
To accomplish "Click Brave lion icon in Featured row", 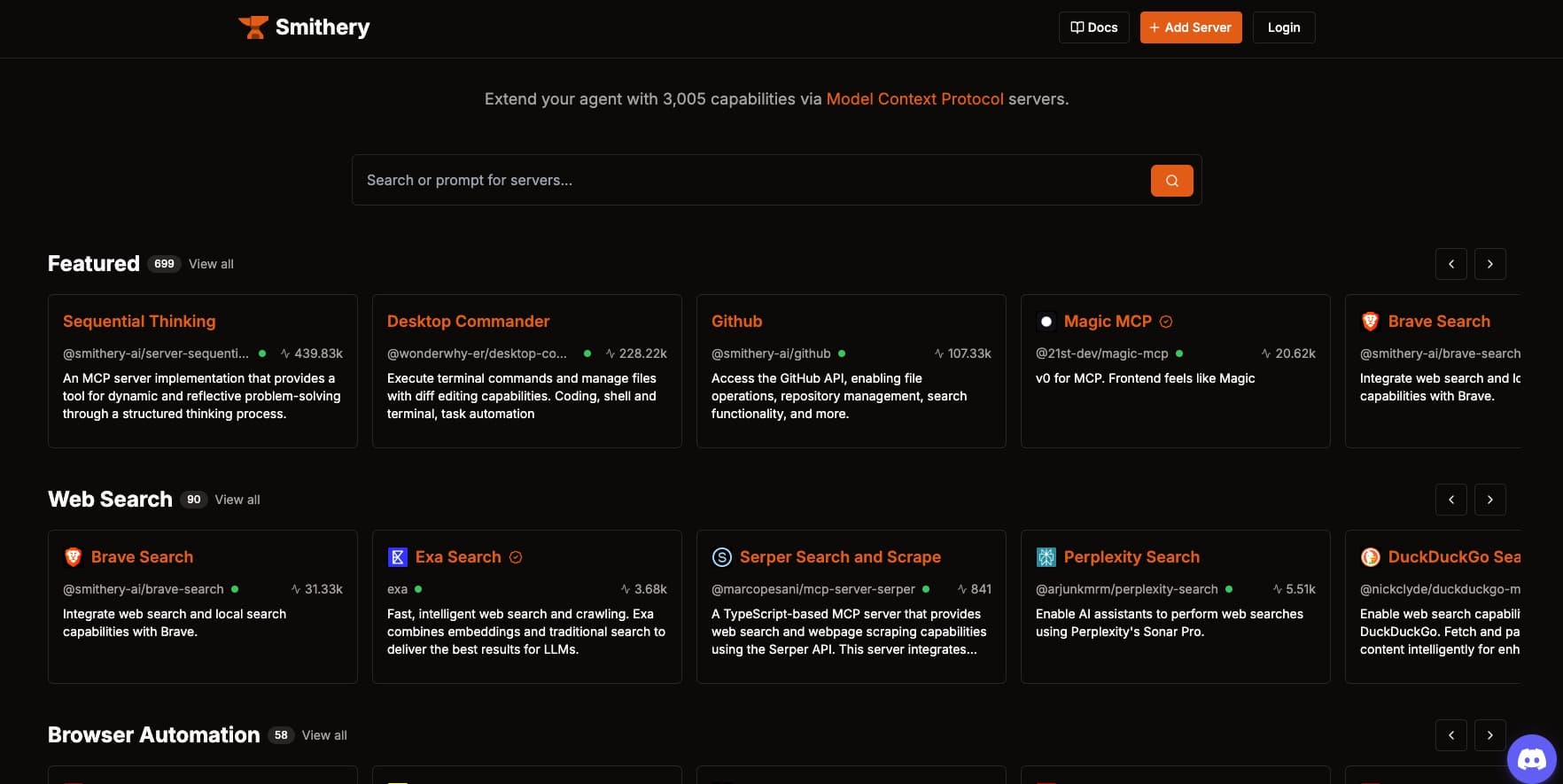I will click(1370, 322).
